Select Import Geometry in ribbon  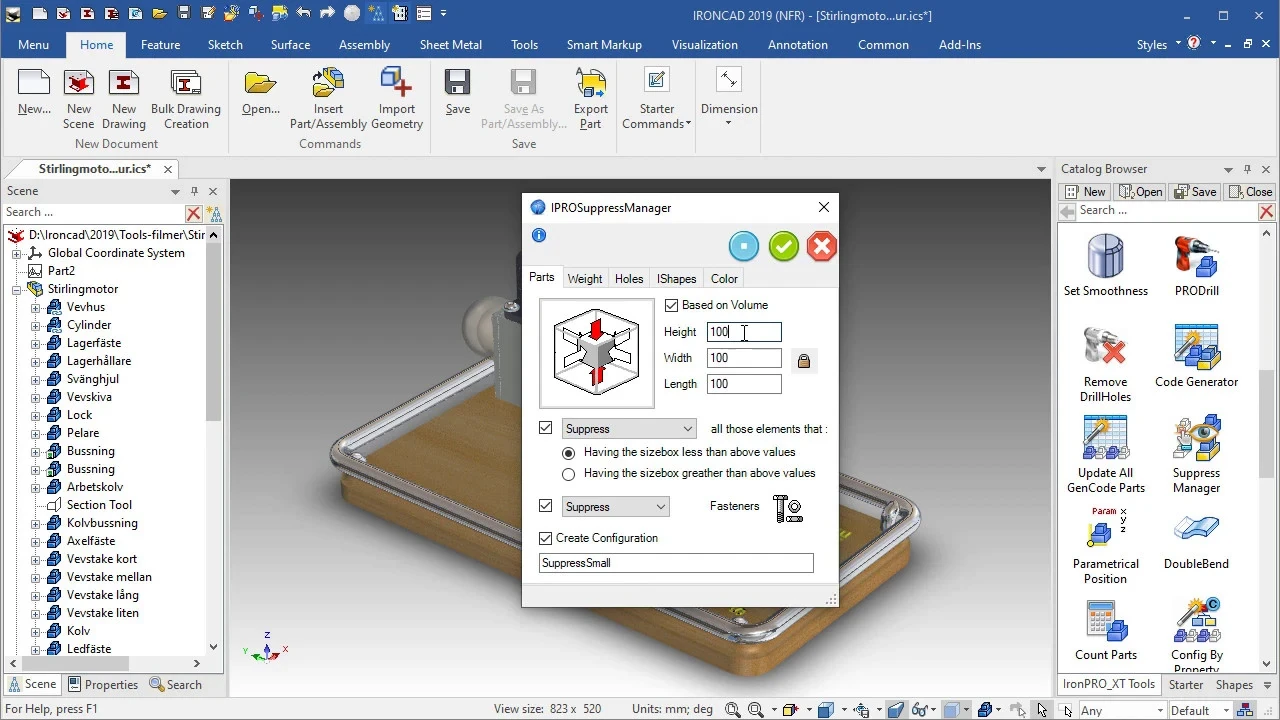coord(397,99)
